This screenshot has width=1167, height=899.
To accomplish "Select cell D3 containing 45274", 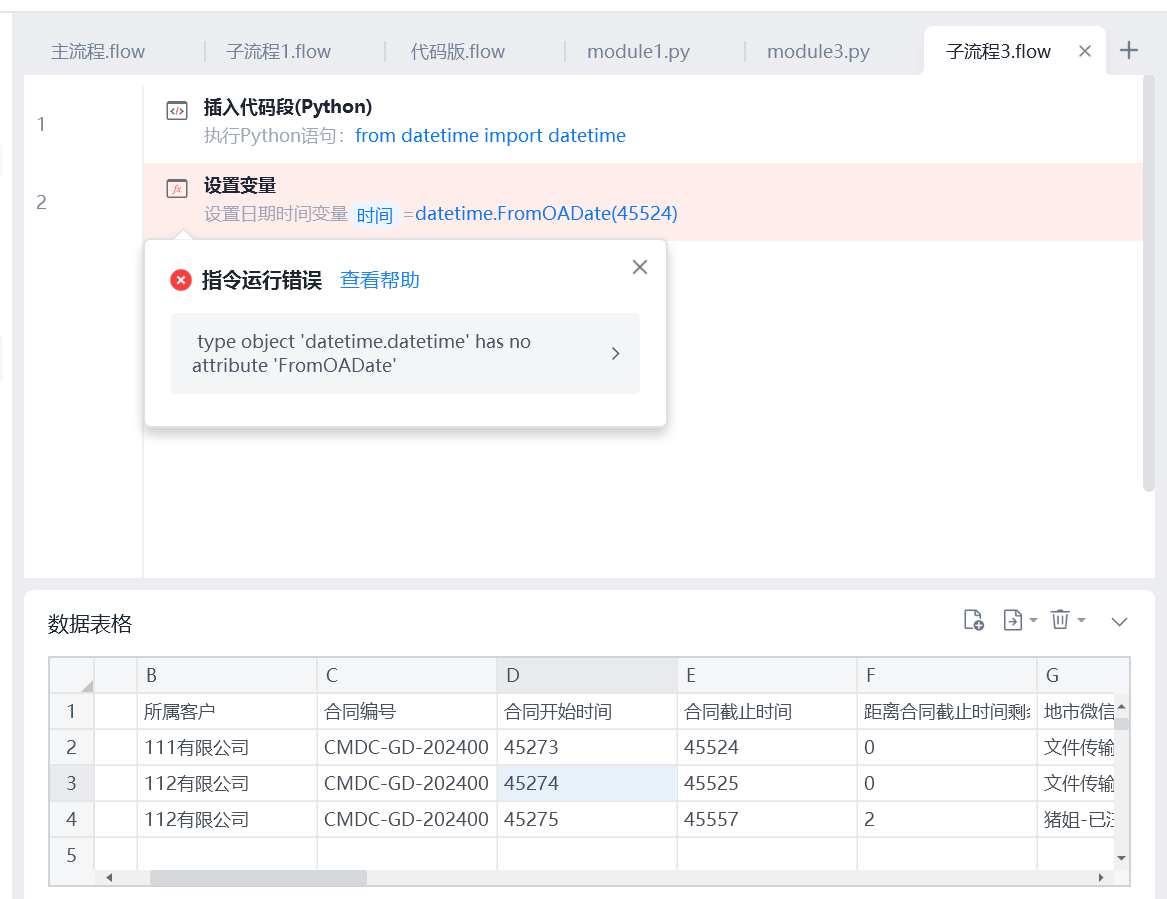I will click(x=587, y=783).
